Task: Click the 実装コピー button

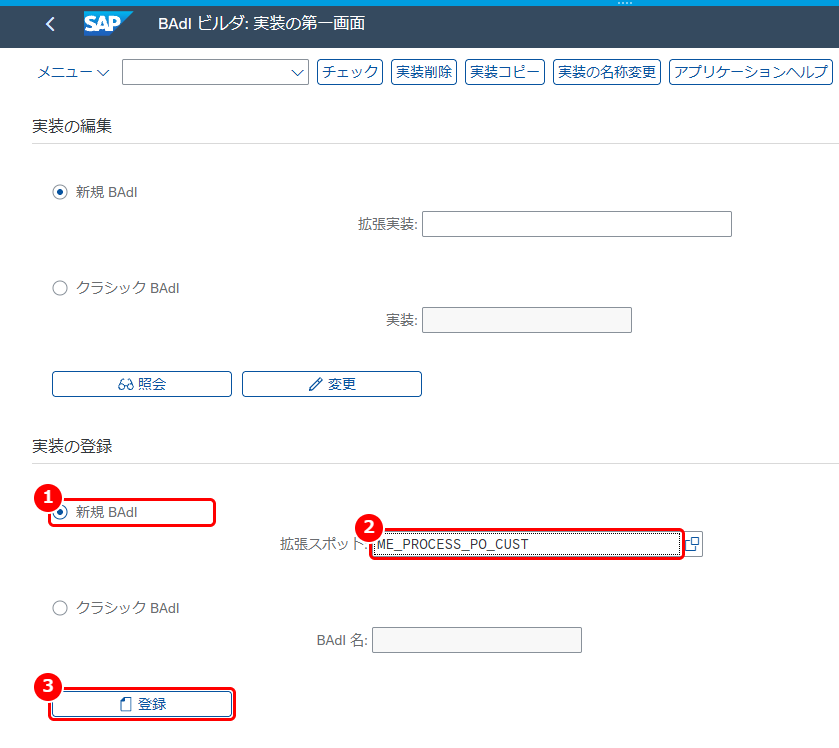Action: (x=505, y=72)
